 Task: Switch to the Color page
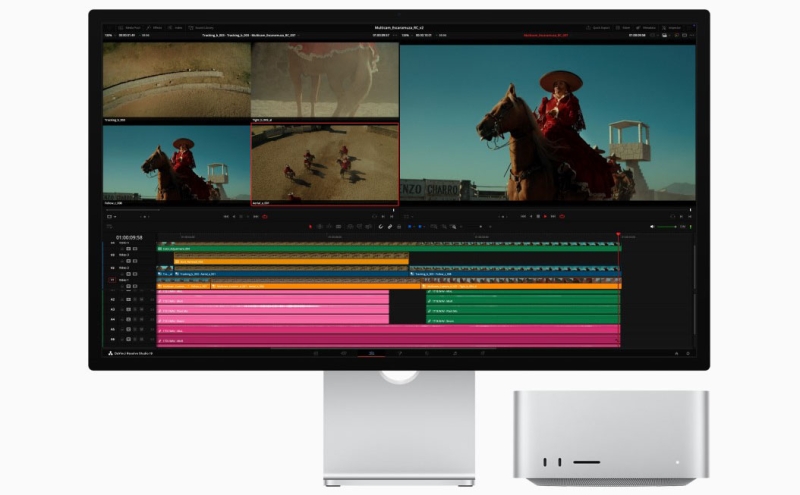coord(427,353)
